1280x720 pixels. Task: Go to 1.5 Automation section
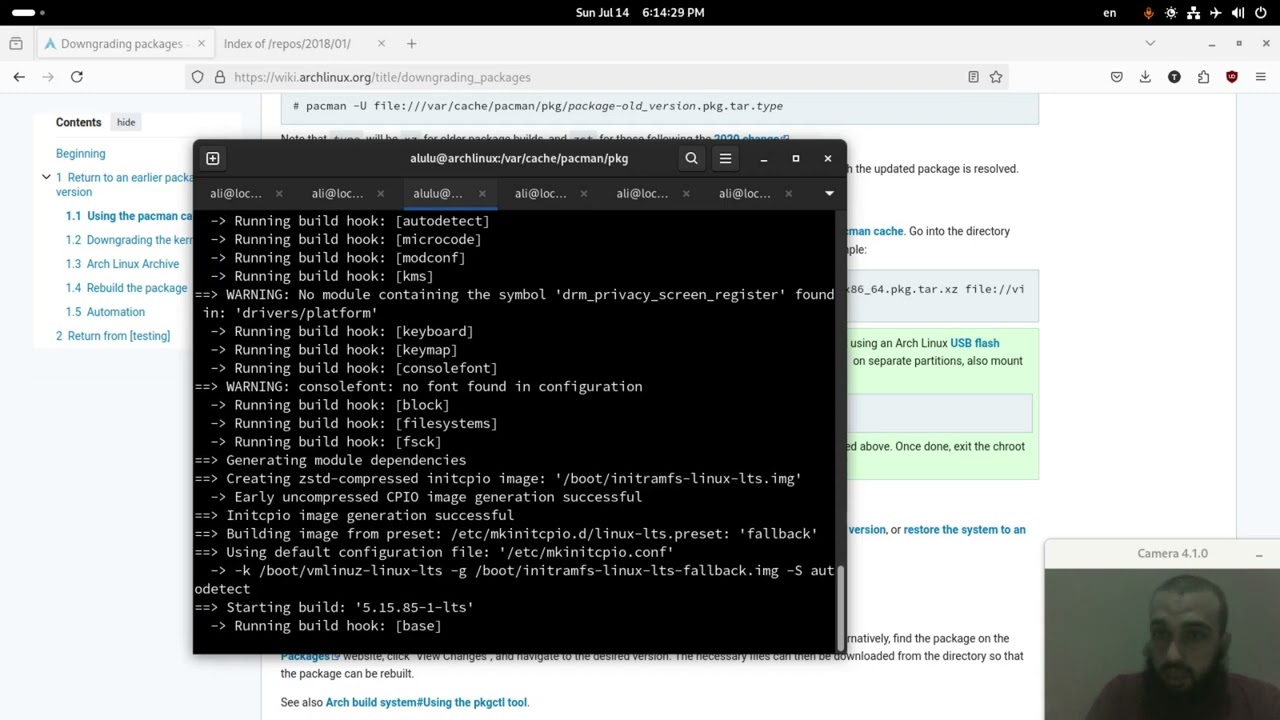[105, 312]
